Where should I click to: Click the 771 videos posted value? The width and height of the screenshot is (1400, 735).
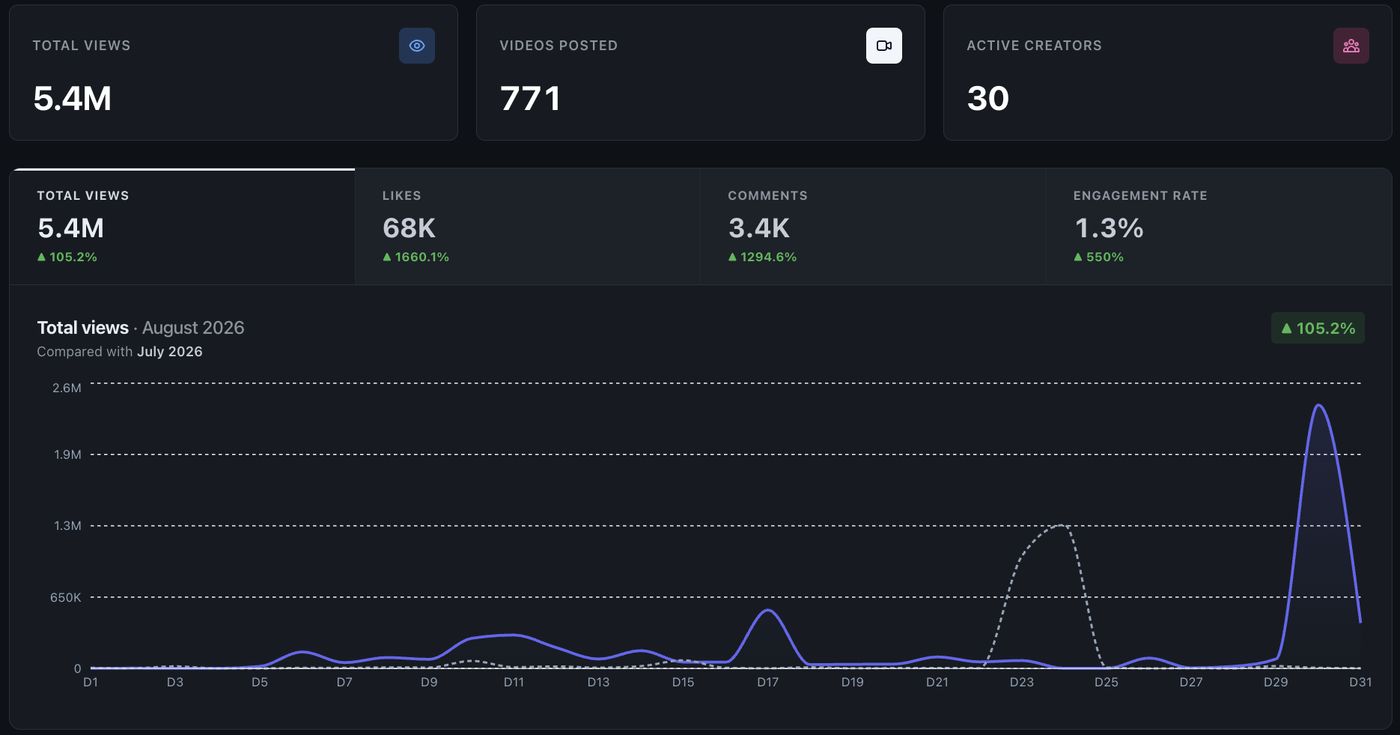(530, 98)
